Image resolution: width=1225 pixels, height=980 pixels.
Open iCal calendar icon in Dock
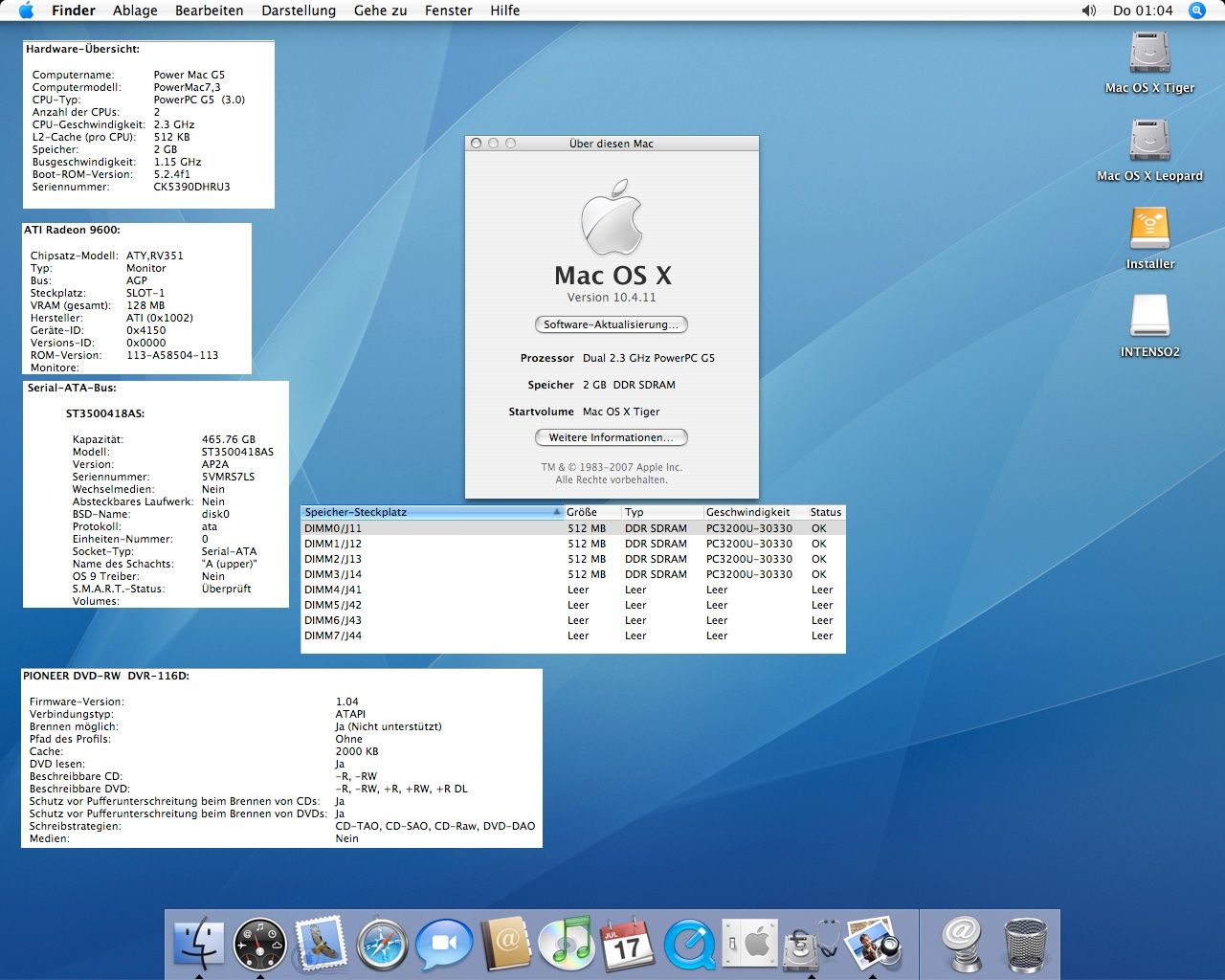click(627, 944)
